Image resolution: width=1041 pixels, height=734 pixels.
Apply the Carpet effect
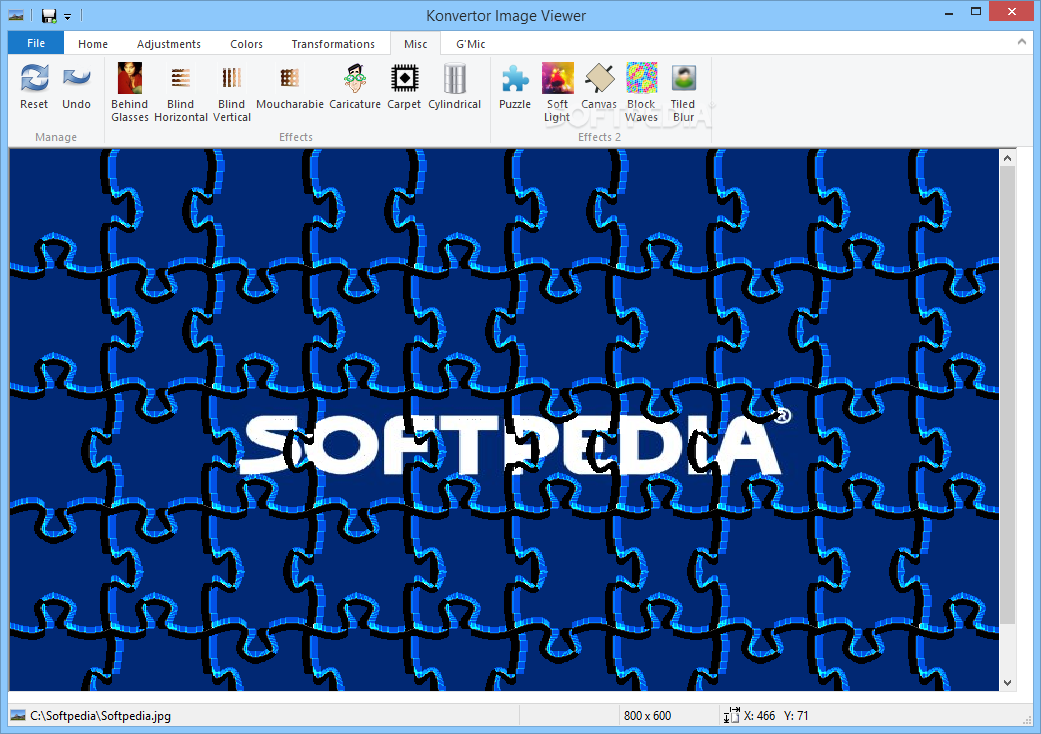coord(404,87)
